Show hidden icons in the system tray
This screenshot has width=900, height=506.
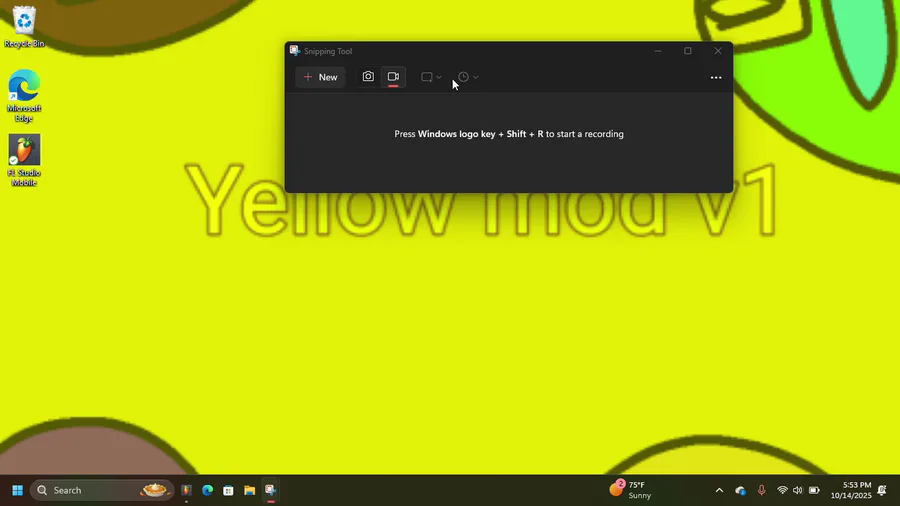pyautogui.click(x=719, y=491)
